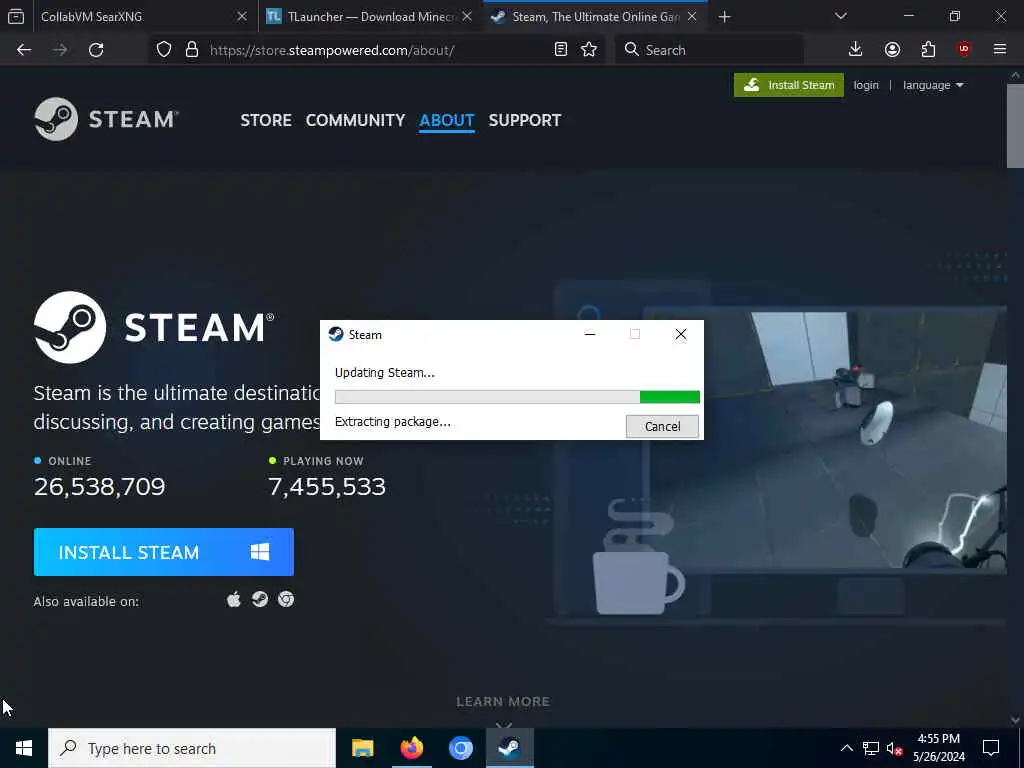Open the Windows Start menu
Screen dimensions: 1024x768
24,748
